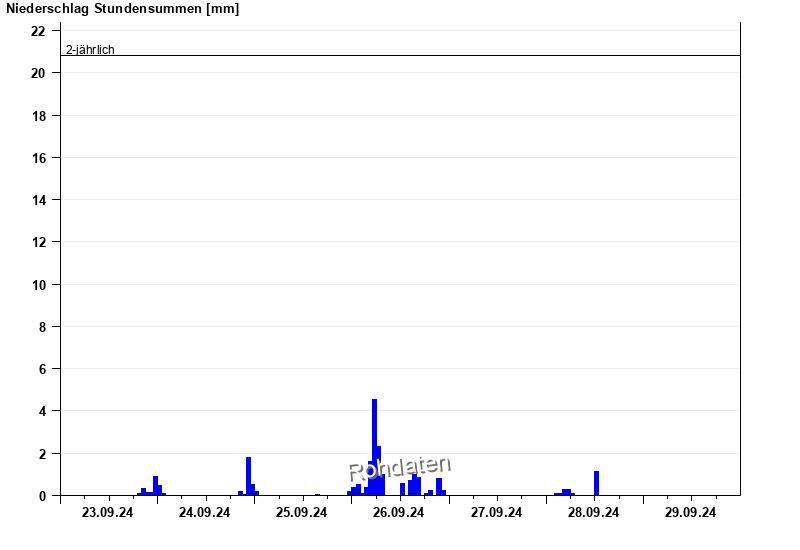This screenshot has width=800, height=550.
Task: Click the y-axis value 0
Action: tap(42, 496)
